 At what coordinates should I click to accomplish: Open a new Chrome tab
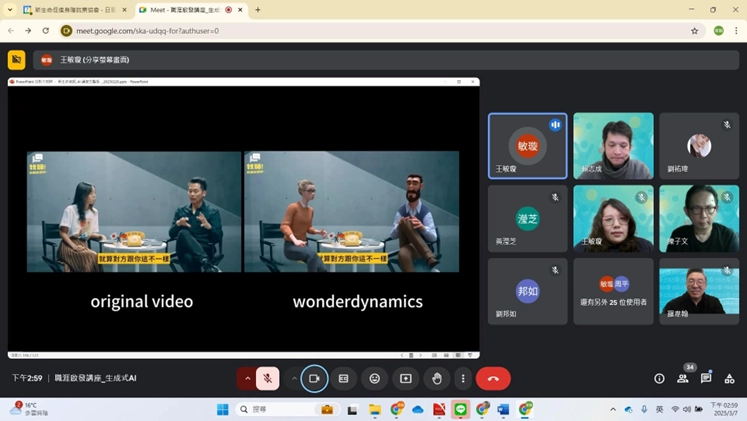click(258, 10)
